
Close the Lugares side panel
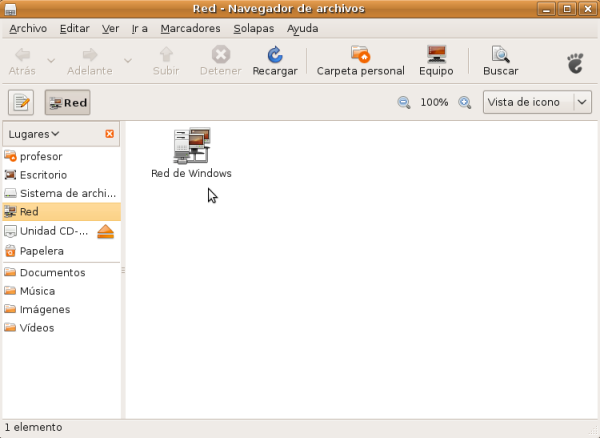(110, 133)
